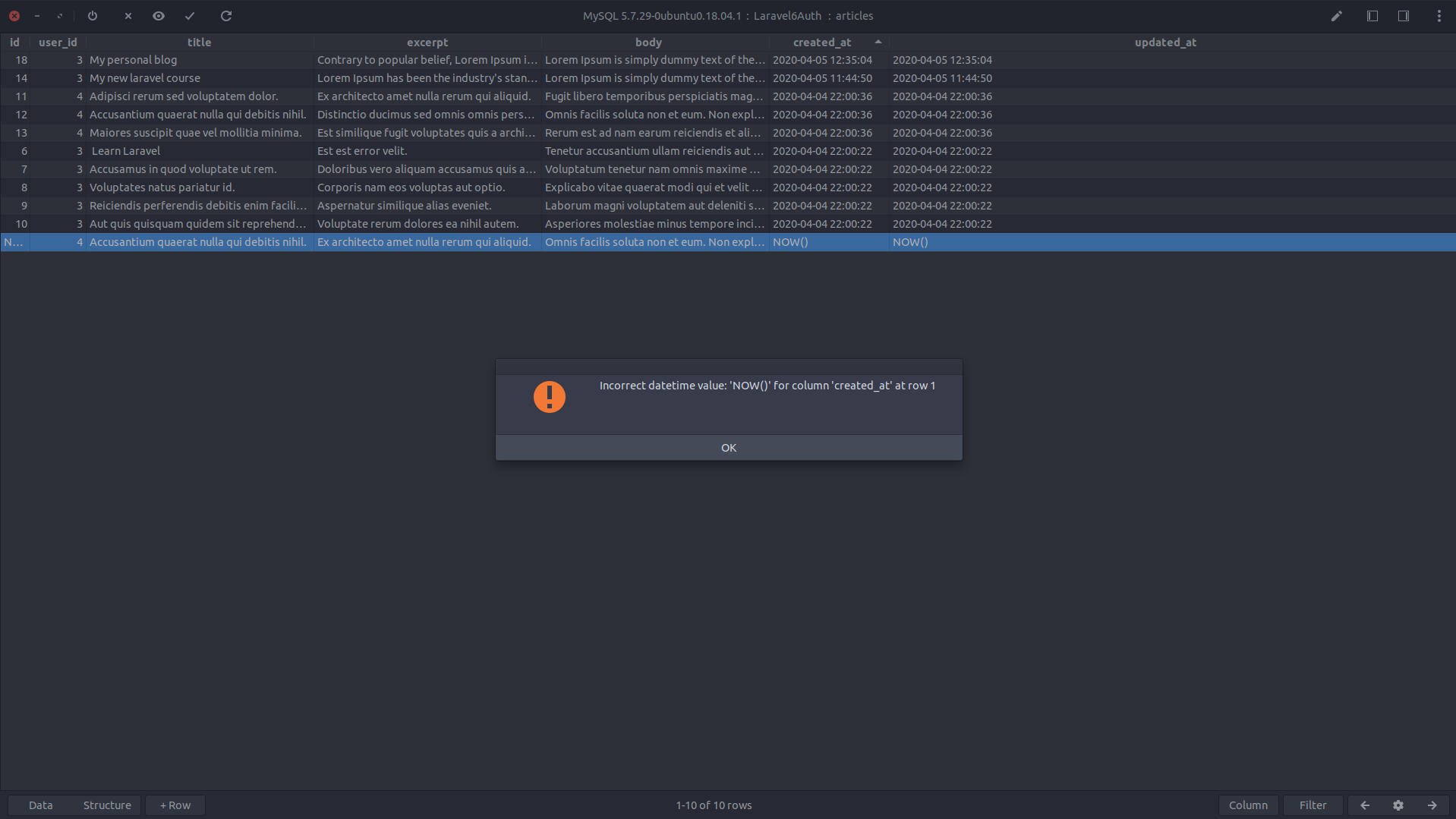Viewport: 1456px width, 819px height.
Task: Disconnect using the power icon
Action: point(92,15)
